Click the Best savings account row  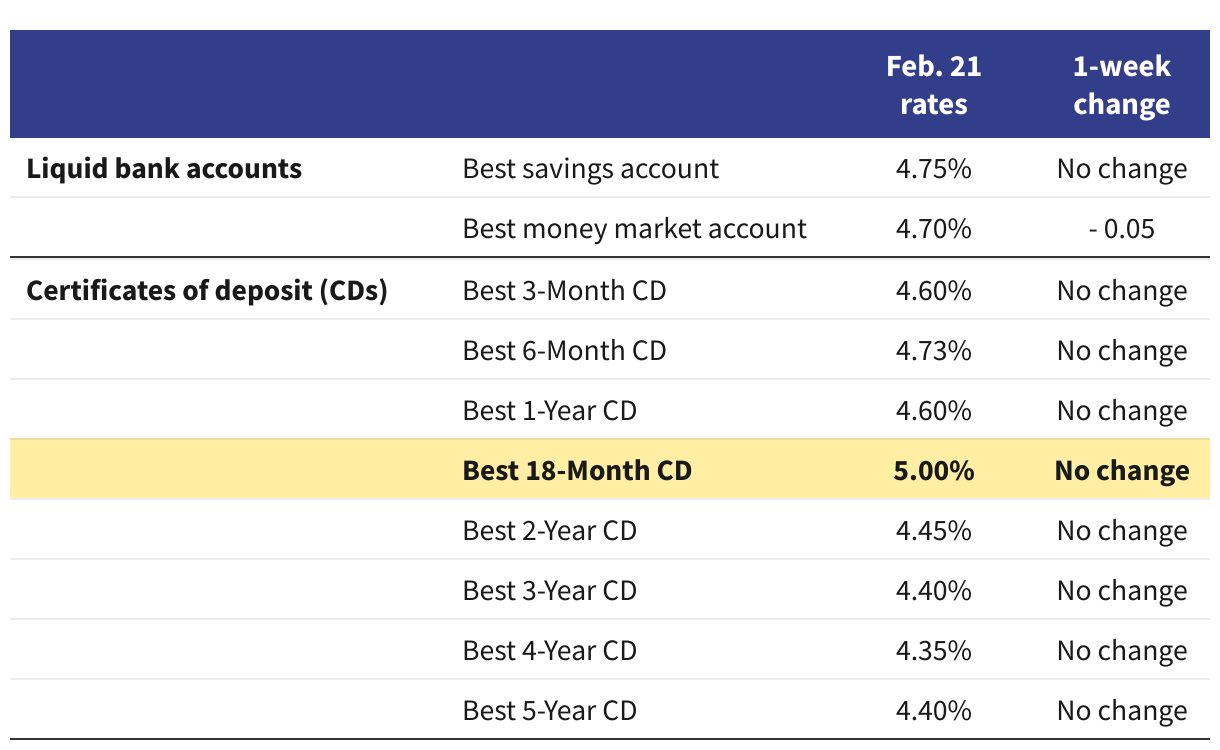coord(590,168)
